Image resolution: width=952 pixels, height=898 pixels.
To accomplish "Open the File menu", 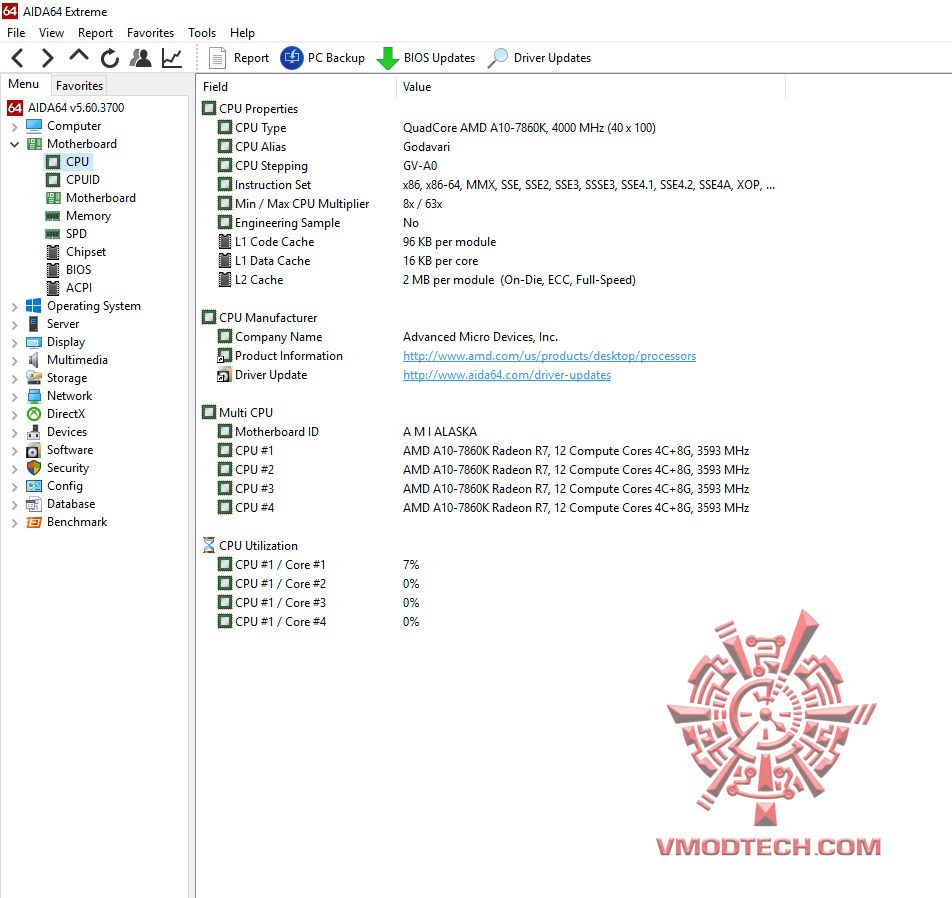I will click(x=16, y=33).
